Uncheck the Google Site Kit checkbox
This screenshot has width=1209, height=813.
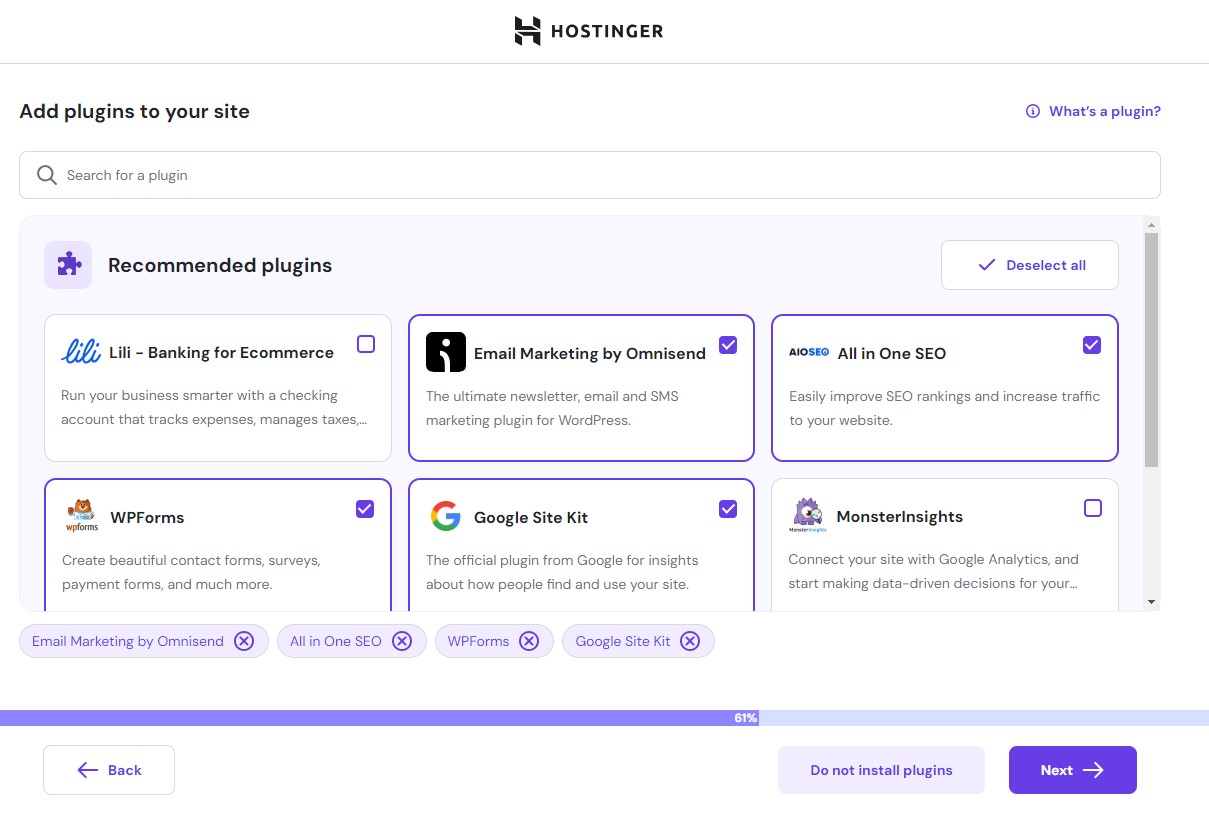pyautogui.click(x=728, y=509)
